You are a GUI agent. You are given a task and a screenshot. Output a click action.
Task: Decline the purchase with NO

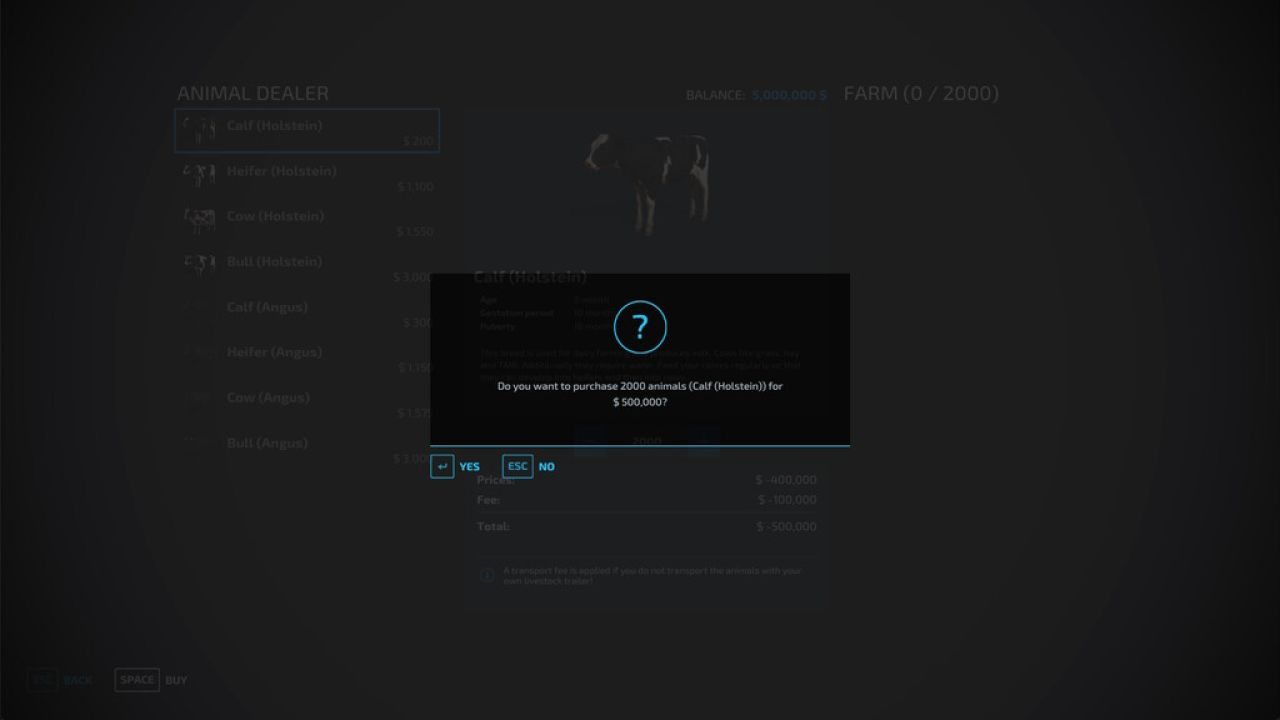pos(529,467)
